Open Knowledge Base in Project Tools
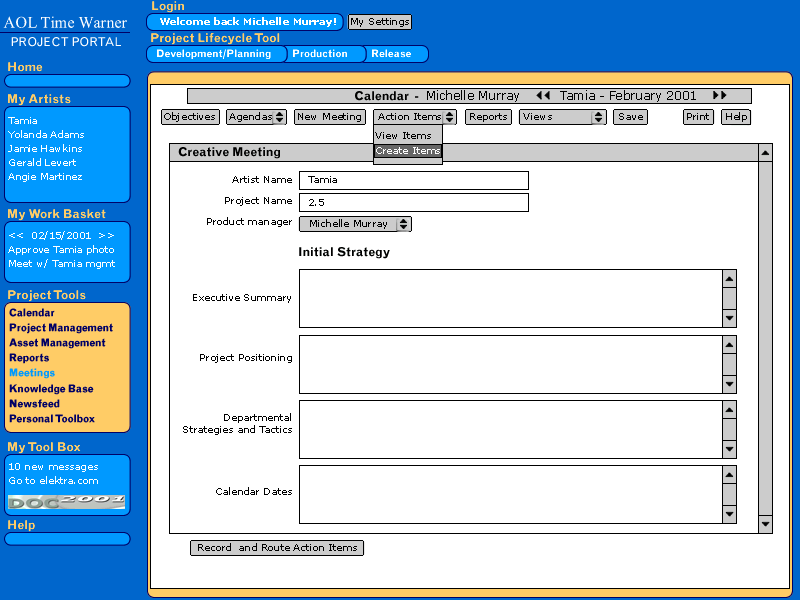This screenshot has width=800, height=600. coord(51,389)
